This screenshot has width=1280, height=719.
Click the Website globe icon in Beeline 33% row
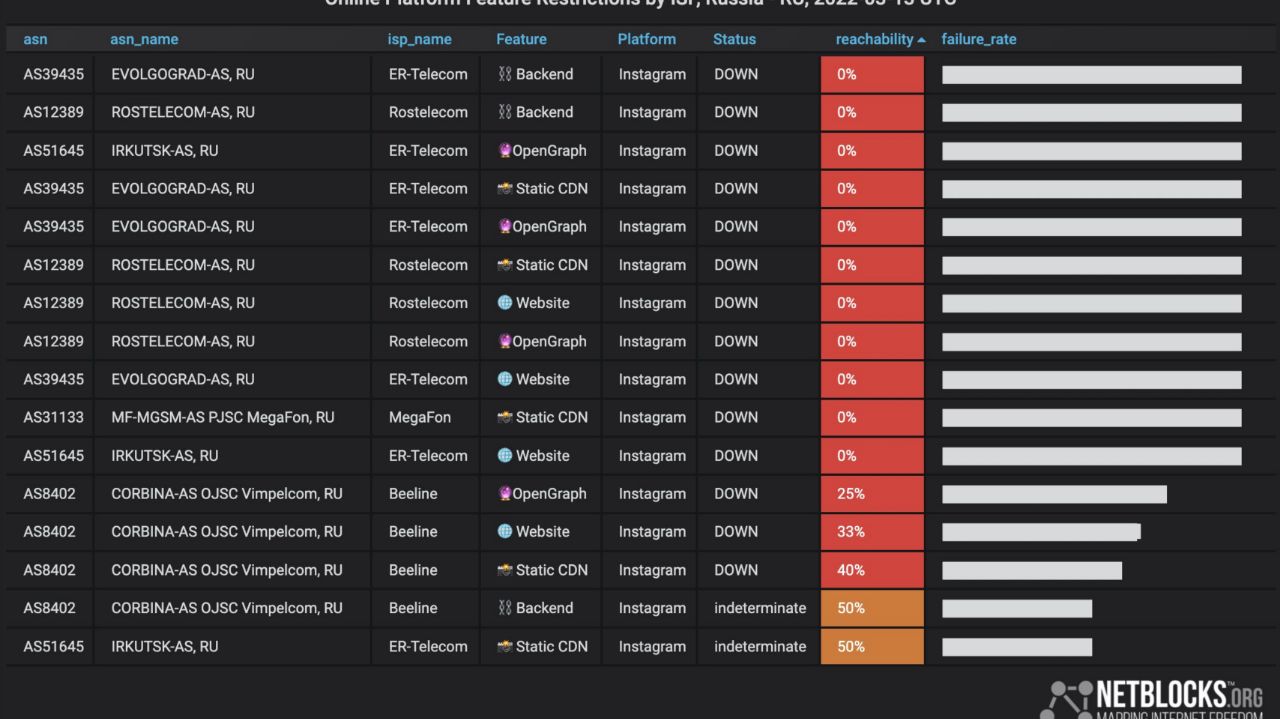click(504, 531)
